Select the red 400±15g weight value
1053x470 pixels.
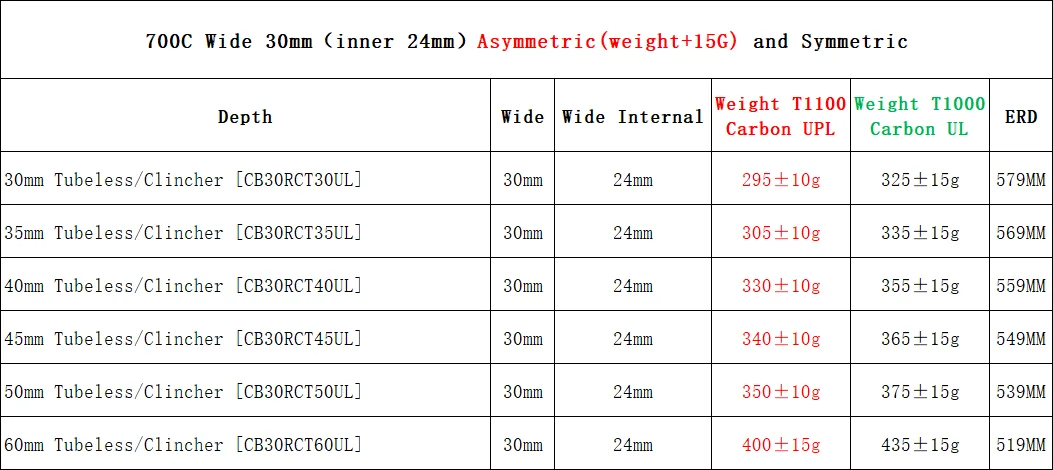pos(781,444)
